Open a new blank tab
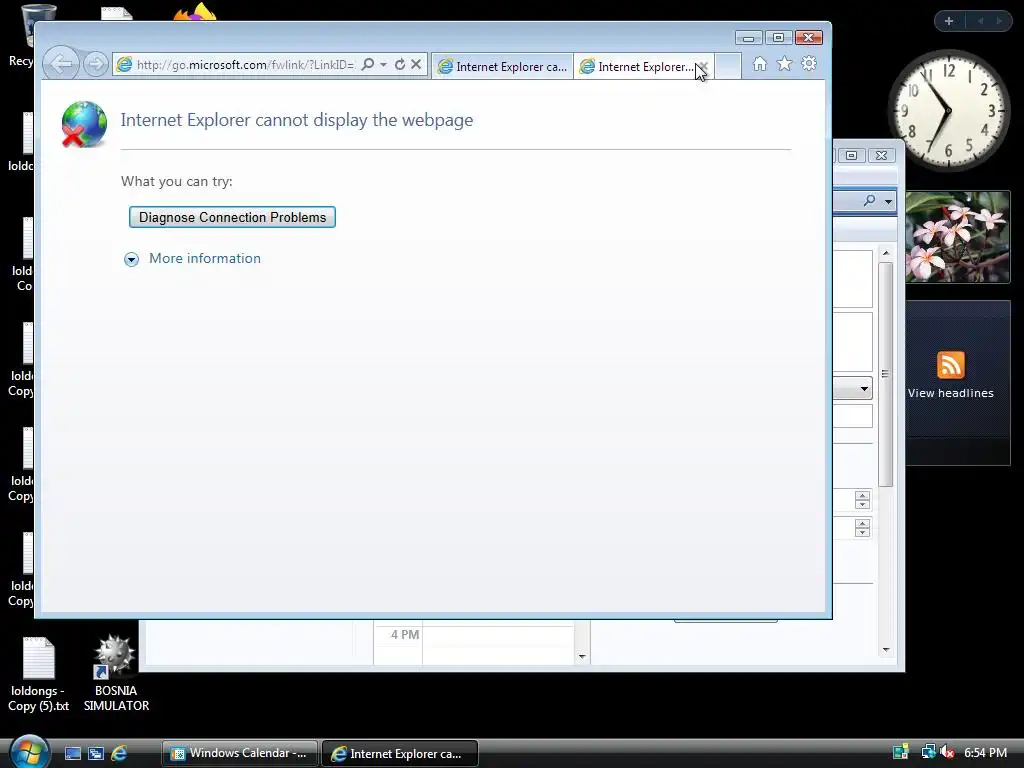 pyautogui.click(x=728, y=66)
